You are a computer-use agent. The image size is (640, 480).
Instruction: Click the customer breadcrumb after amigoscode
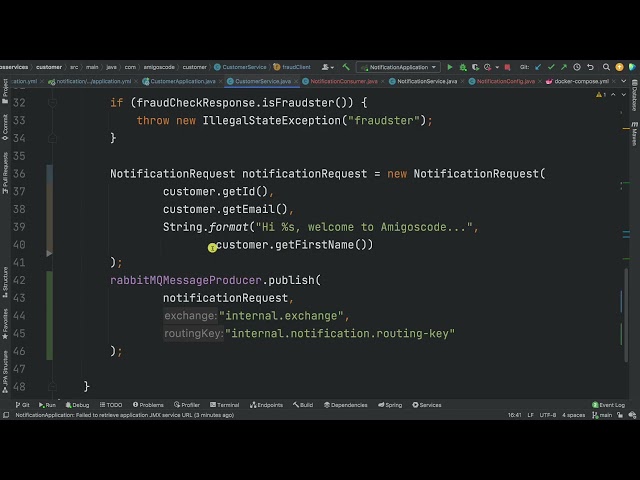point(194,67)
